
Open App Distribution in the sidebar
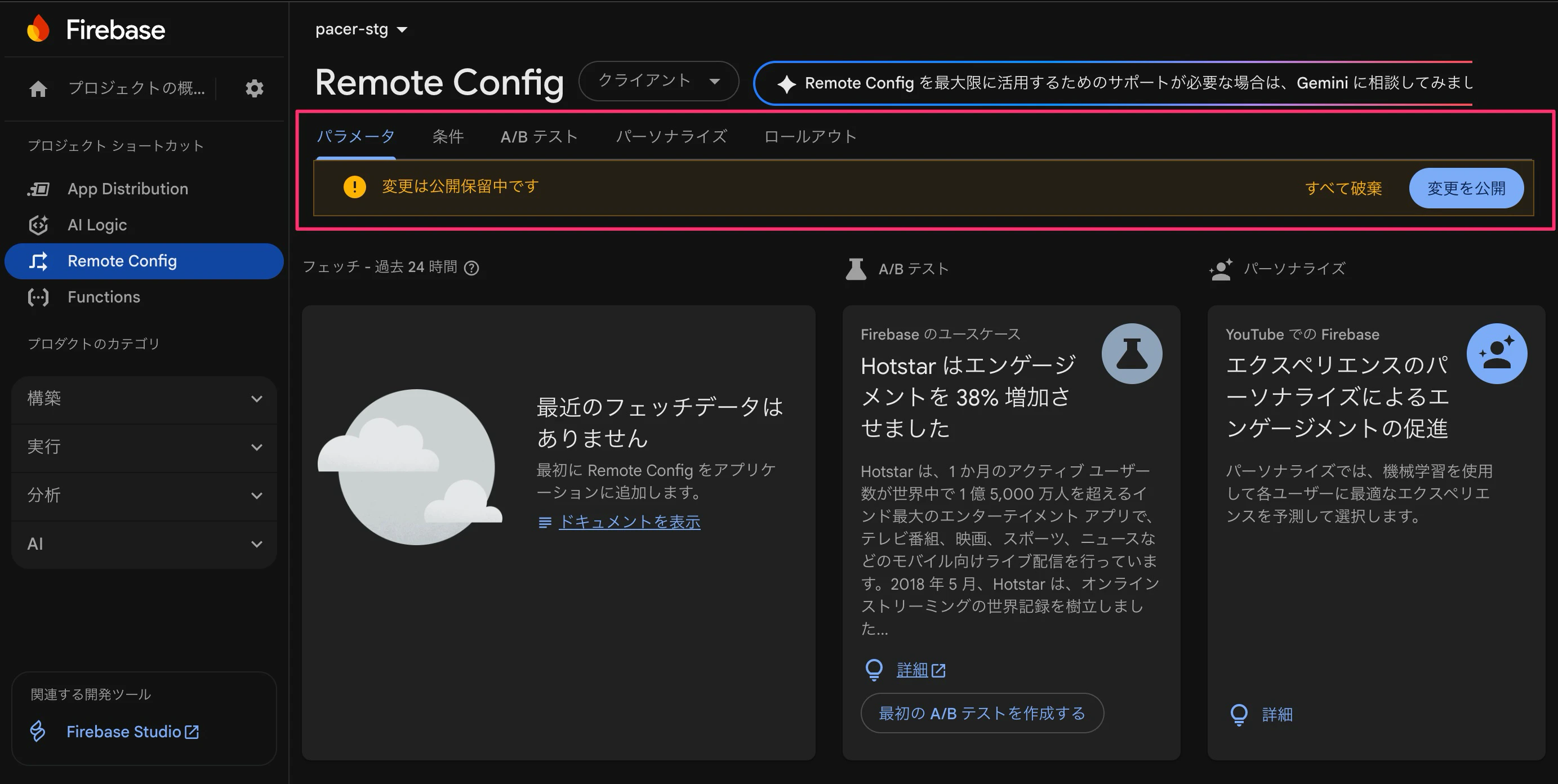coord(144,189)
